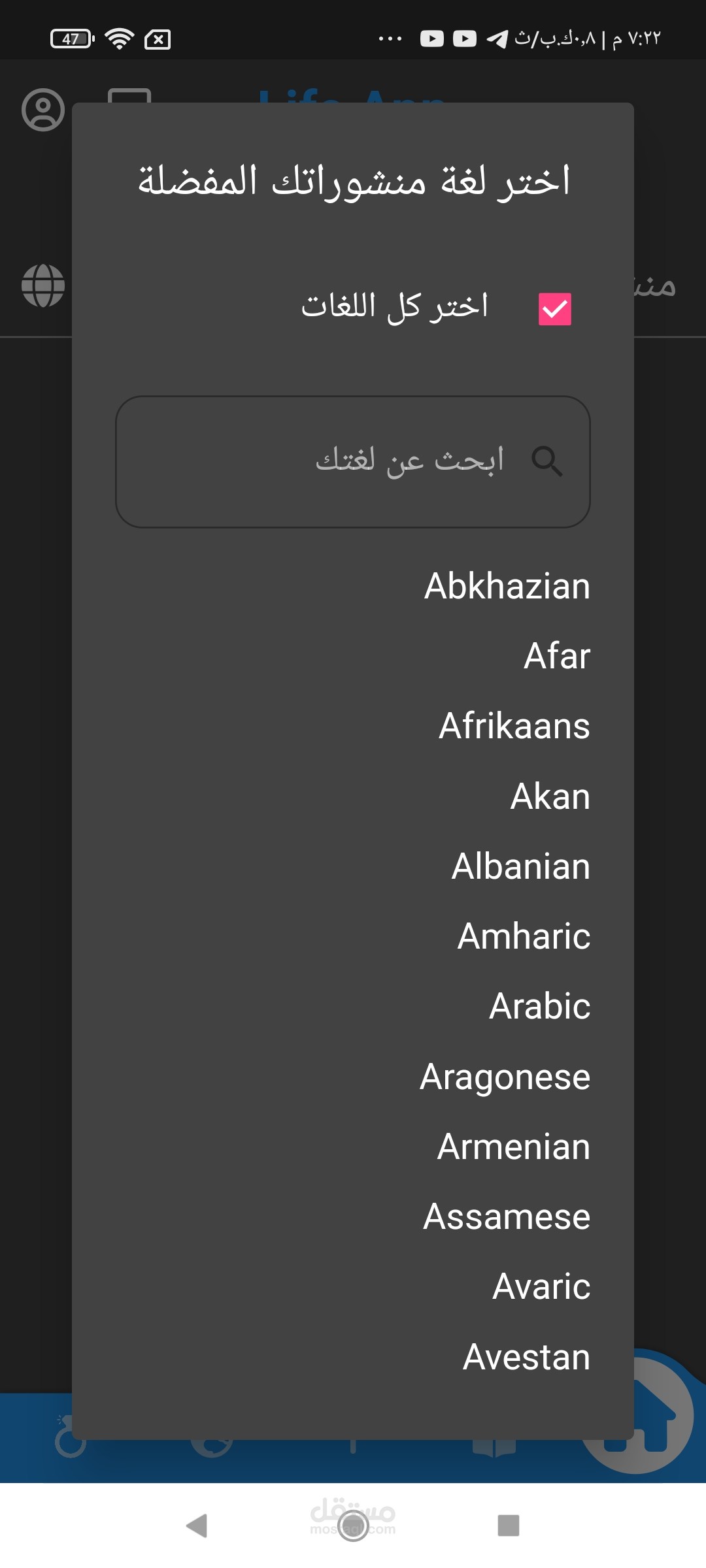Select Arabic language option

point(540,1006)
